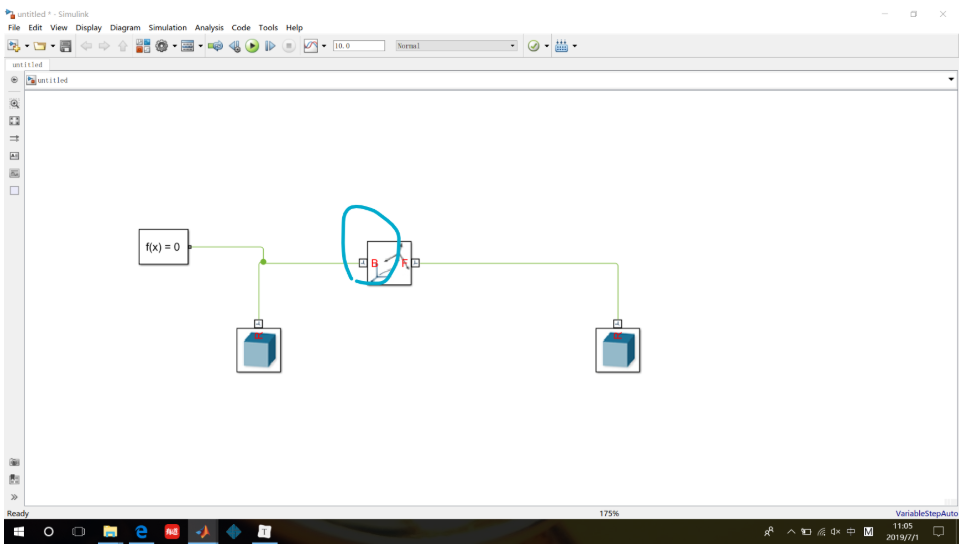Click the Update Diagram toolbar icon

tap(216, 45)
